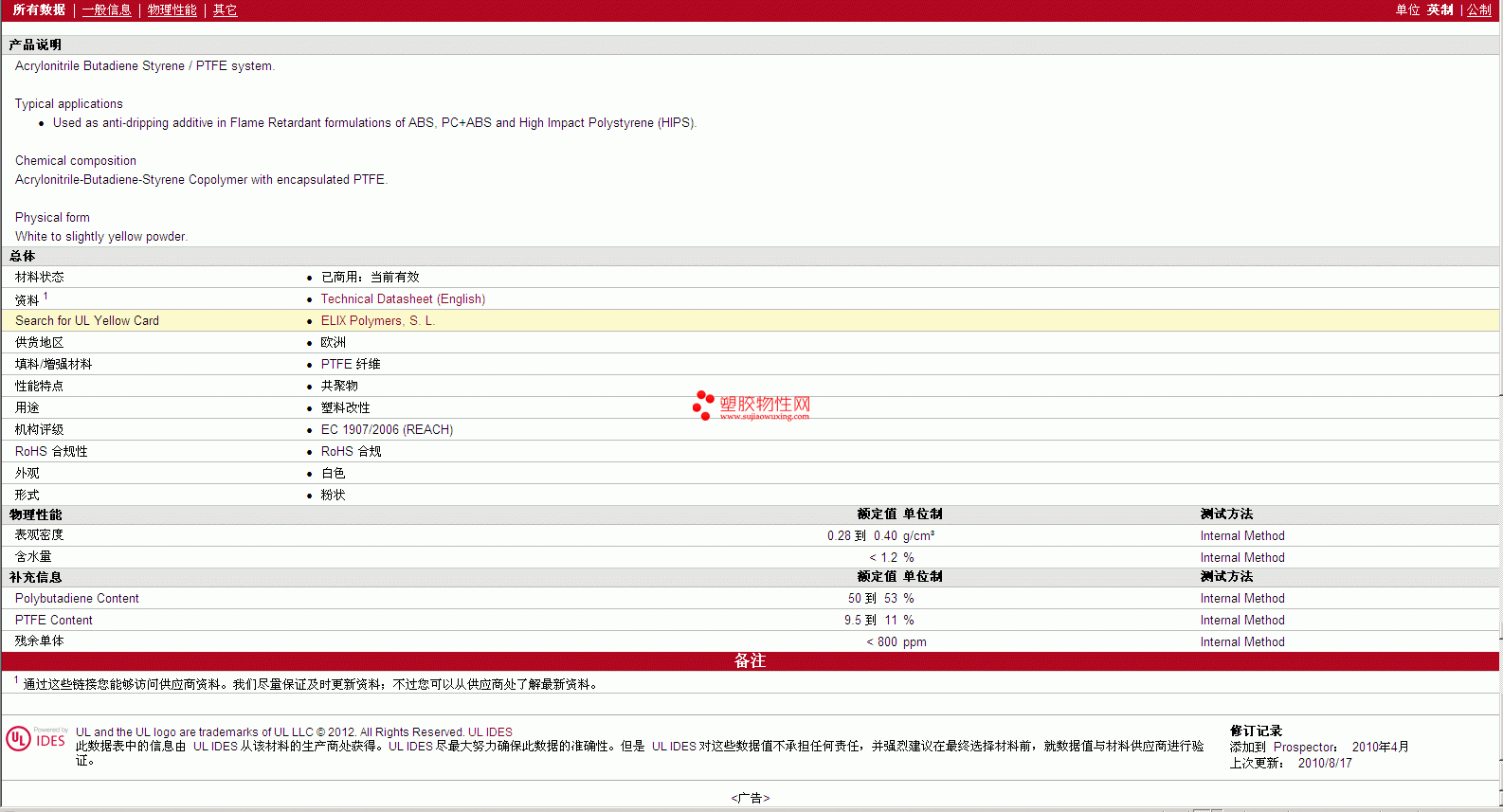The image size is (1503, 812).
Task: Select the 共聚物 value
Action: tap(339, 386)
